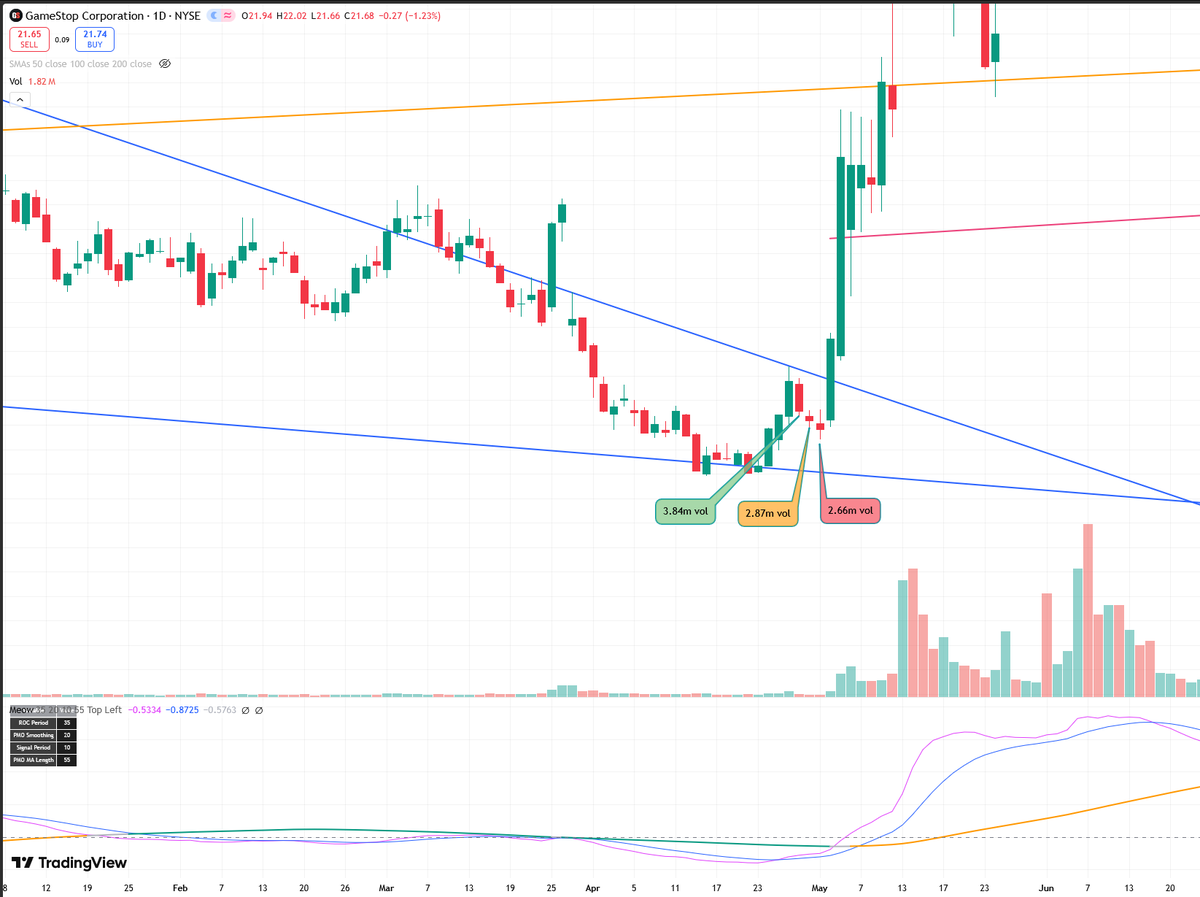Click the low price L21.66 in the header
Viewport: 1200px width, 897px height.
[x=326, y=16]
